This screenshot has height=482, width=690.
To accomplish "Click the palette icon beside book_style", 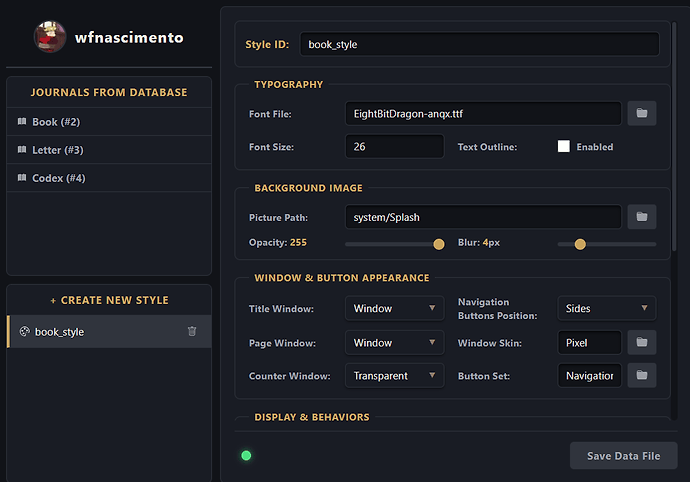I will click(x=25, y=331).
